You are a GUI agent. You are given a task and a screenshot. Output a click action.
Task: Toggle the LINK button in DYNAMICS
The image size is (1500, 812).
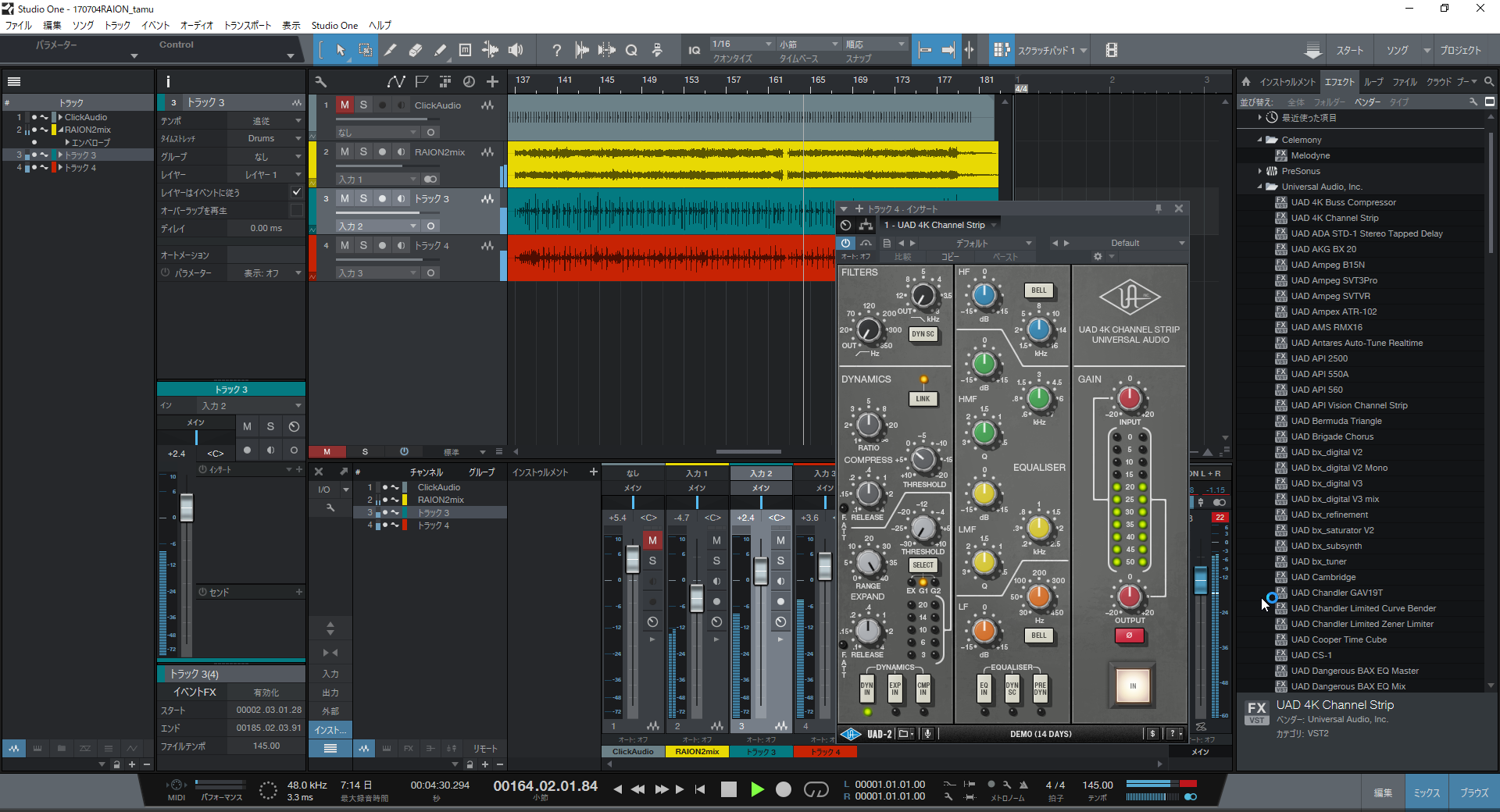923,399
